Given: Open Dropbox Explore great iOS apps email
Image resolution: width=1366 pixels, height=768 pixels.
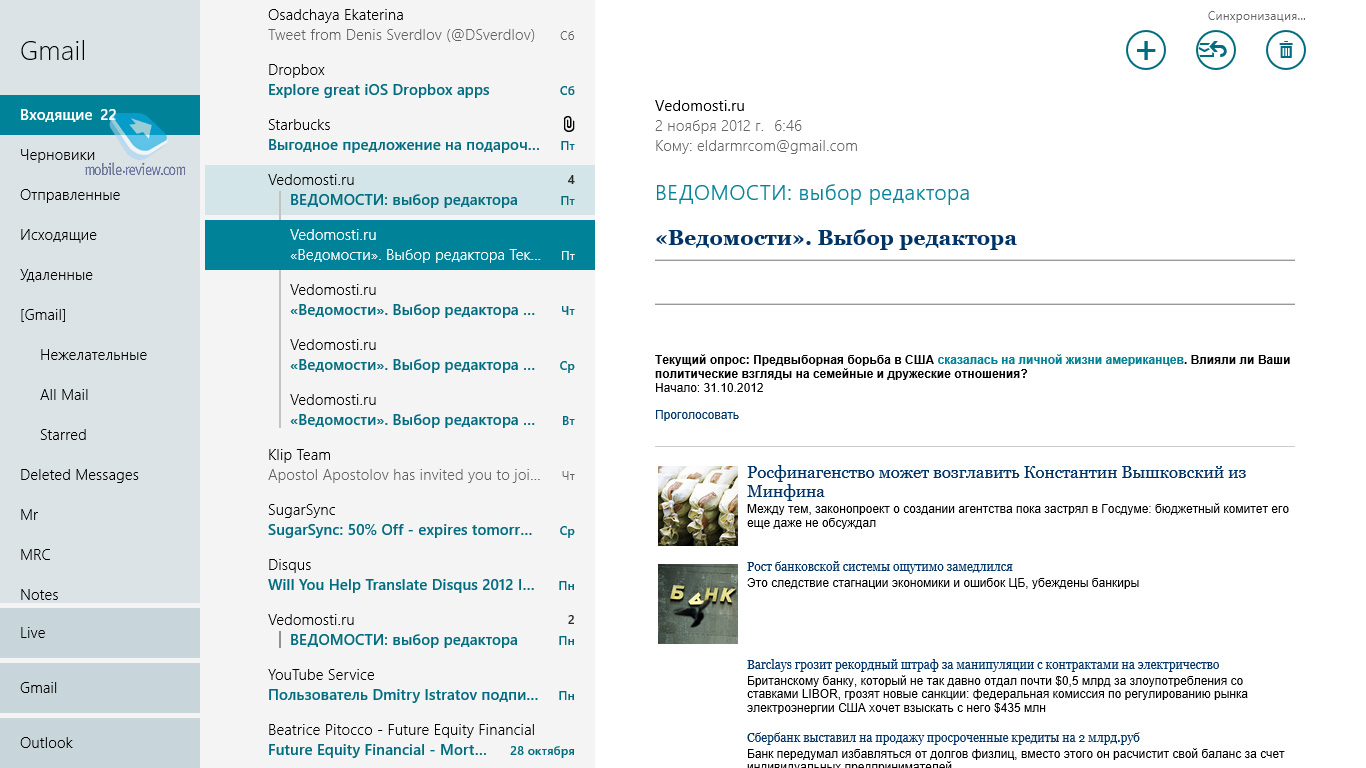Looking at the screenshot, I should [400, 80].
